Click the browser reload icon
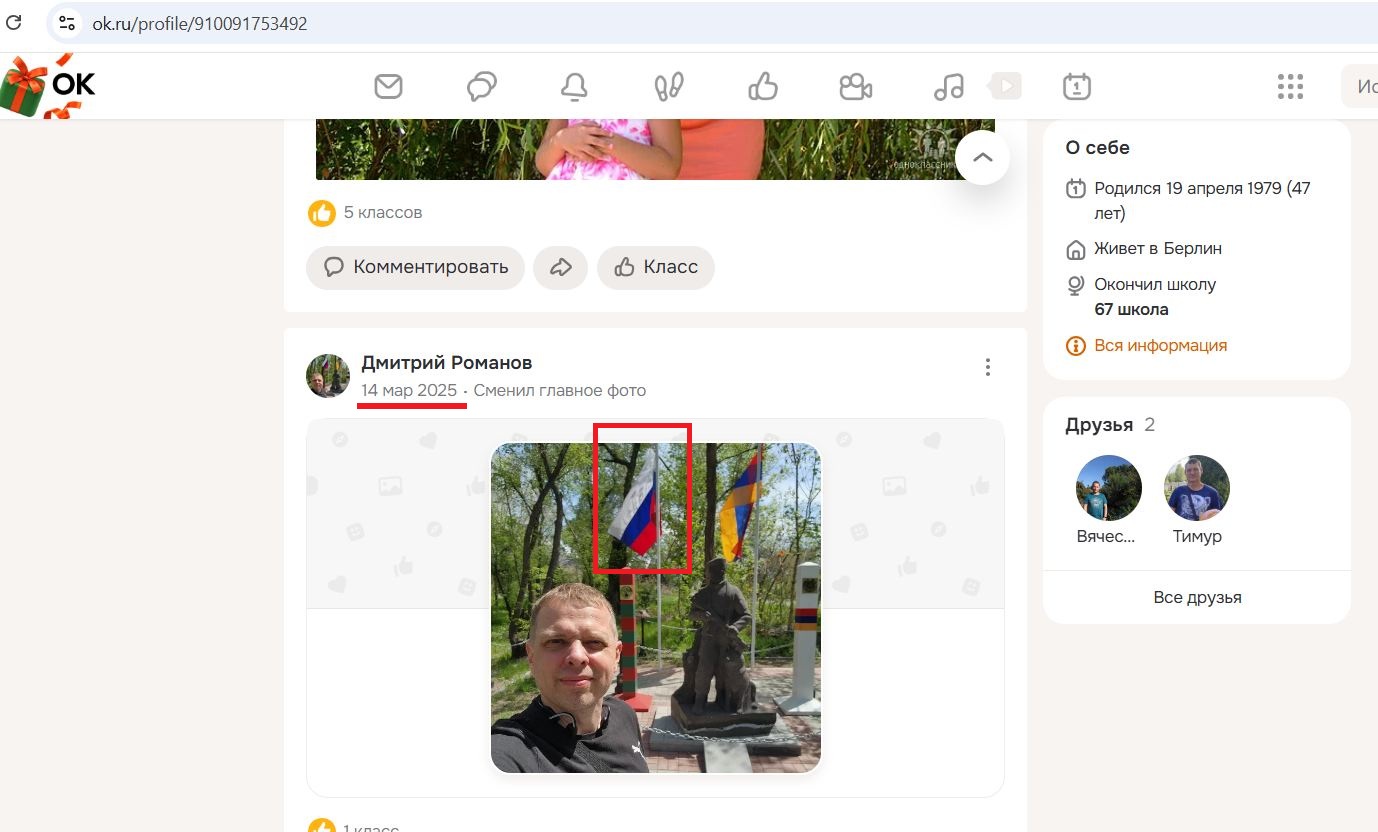This screenshot has height=832, width=1378. 14,23
